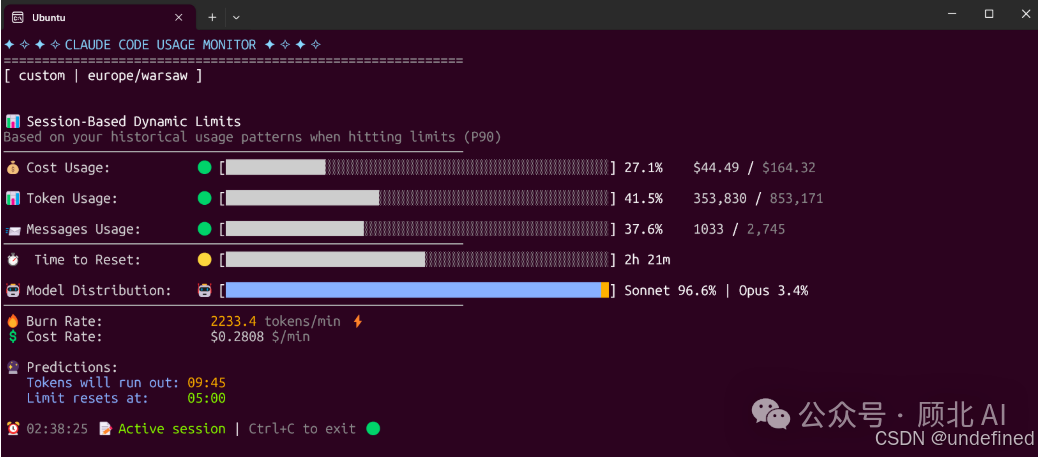The height and width of the screenshot is (457, 1039).
Task: Click the robot icon next to the distribution bar
Action: click(204, 290)
